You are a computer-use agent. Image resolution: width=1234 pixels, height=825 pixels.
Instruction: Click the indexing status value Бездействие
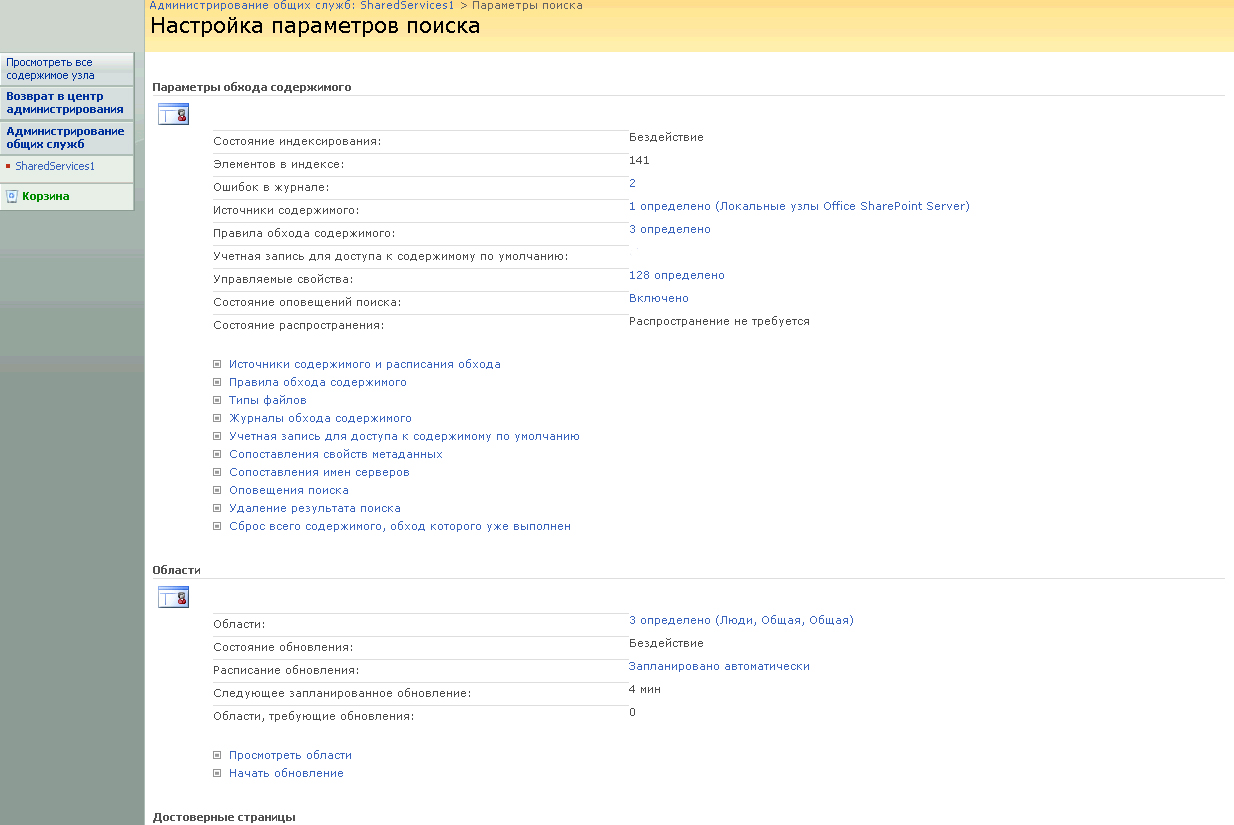(x=666, y=137)
